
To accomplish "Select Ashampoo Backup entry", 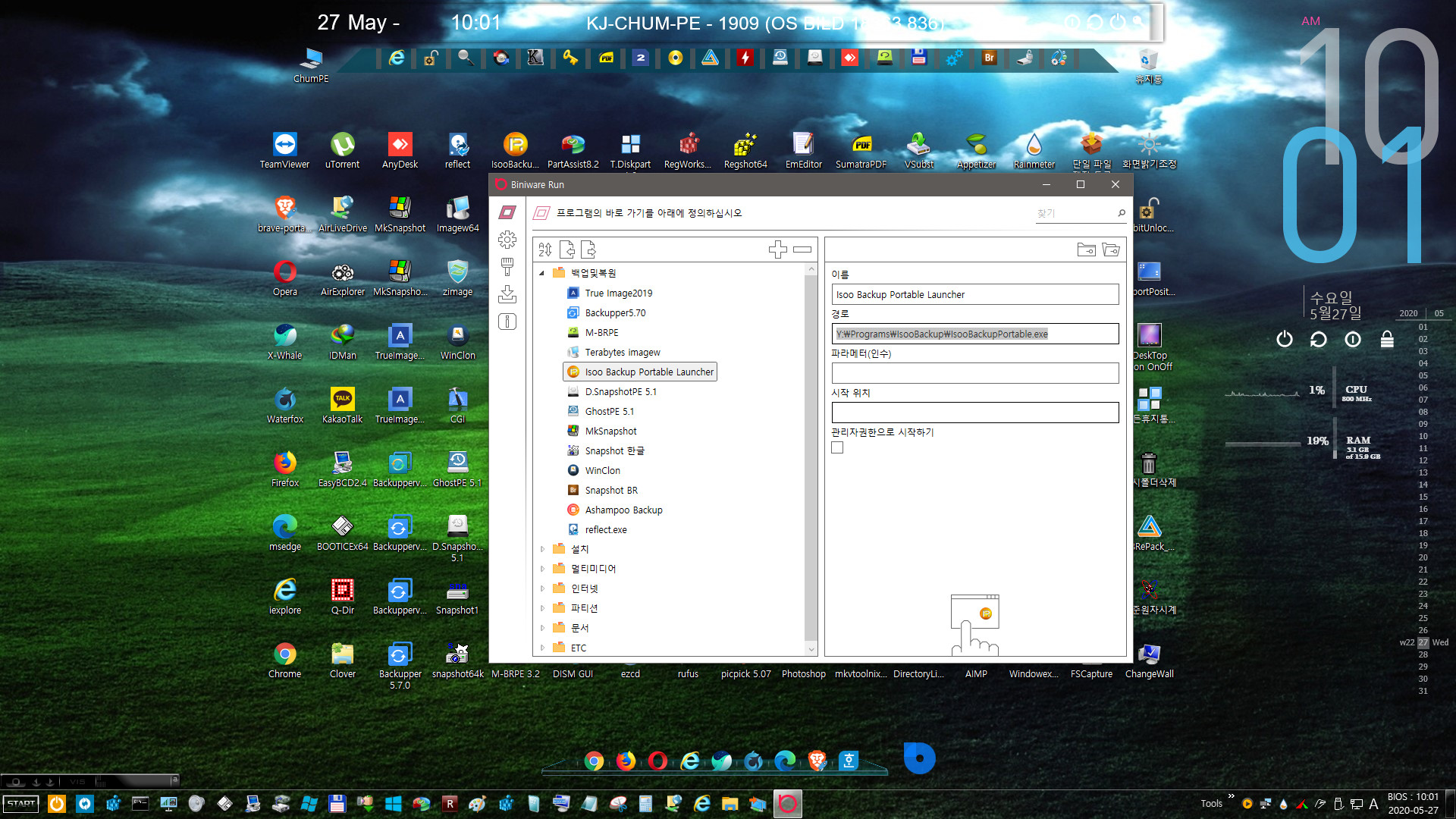I will pos(615,510).
